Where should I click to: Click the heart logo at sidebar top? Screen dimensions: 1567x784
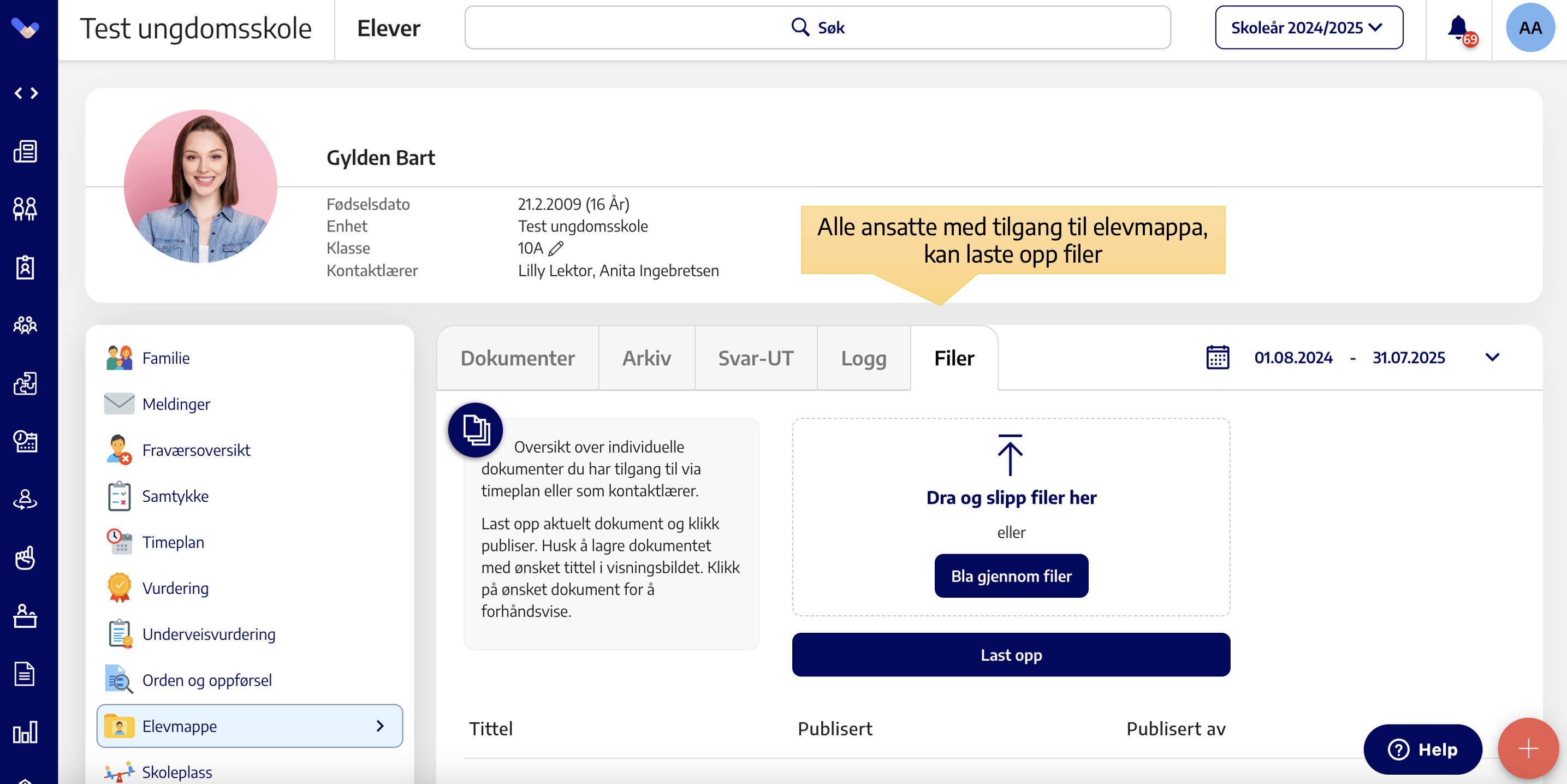tap(26, 28)
